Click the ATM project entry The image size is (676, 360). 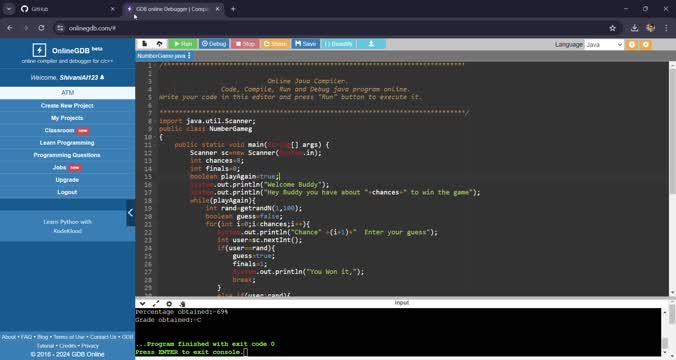pos(67,93)
